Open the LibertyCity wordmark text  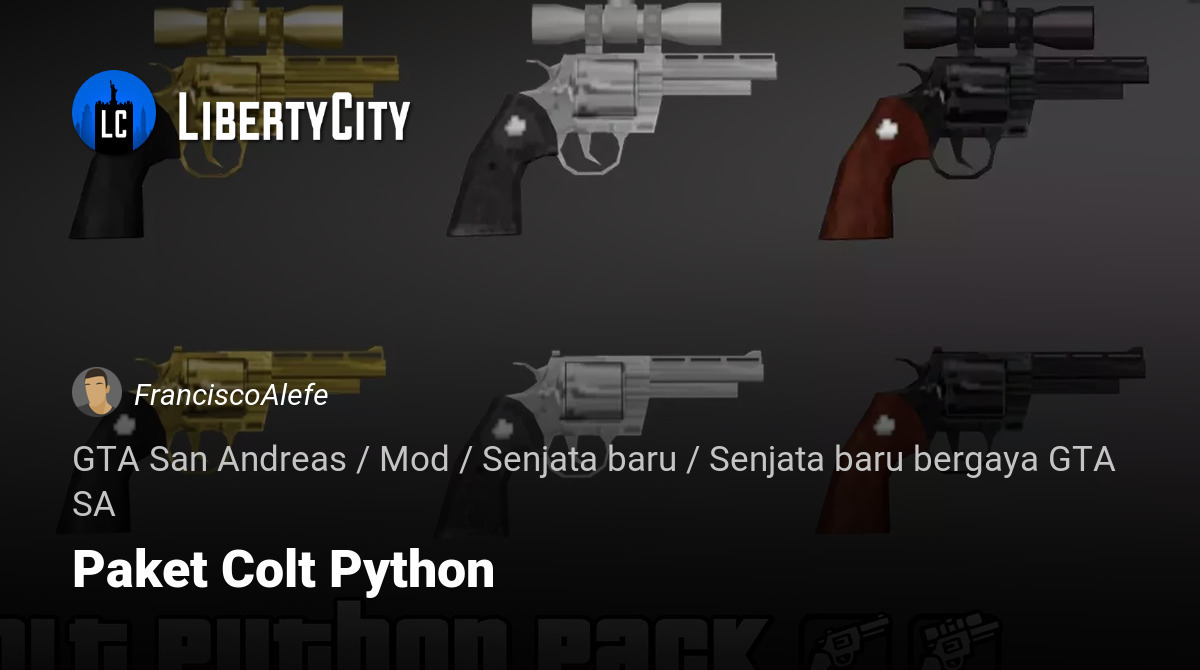[294, 118]
